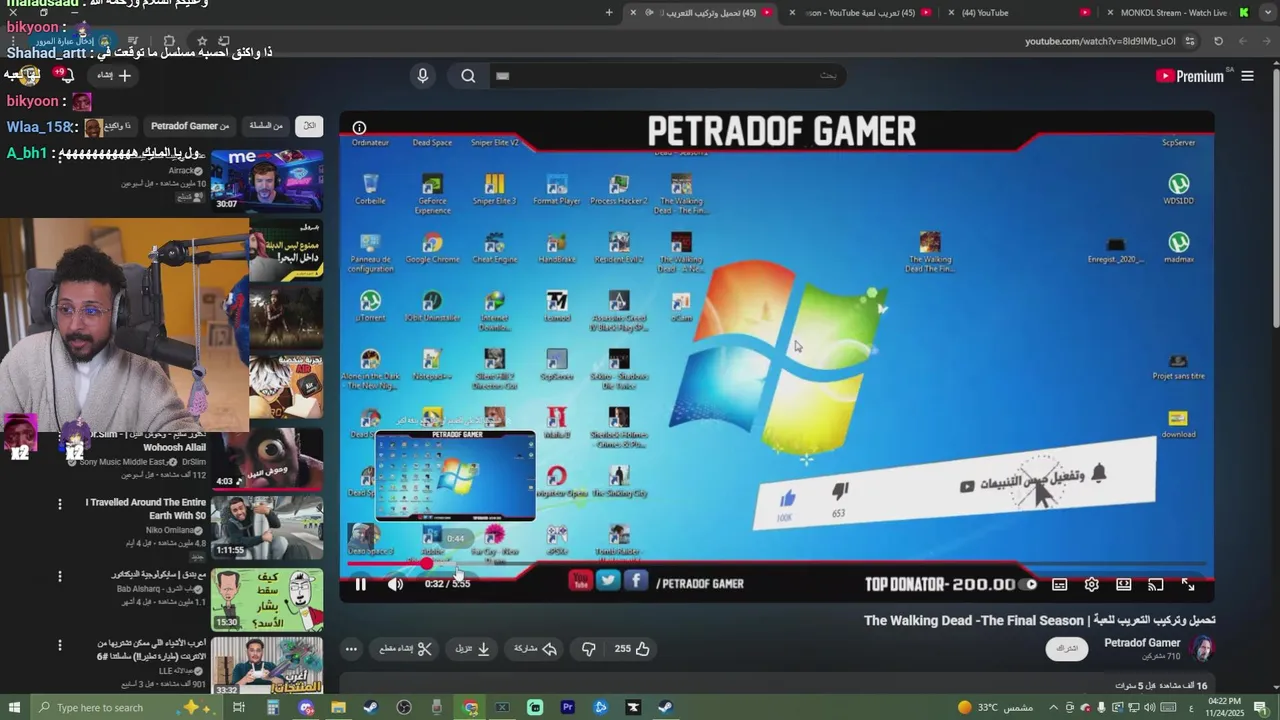
Task: Open options for I Travelled Around the Earth
Action: point(59,505)
